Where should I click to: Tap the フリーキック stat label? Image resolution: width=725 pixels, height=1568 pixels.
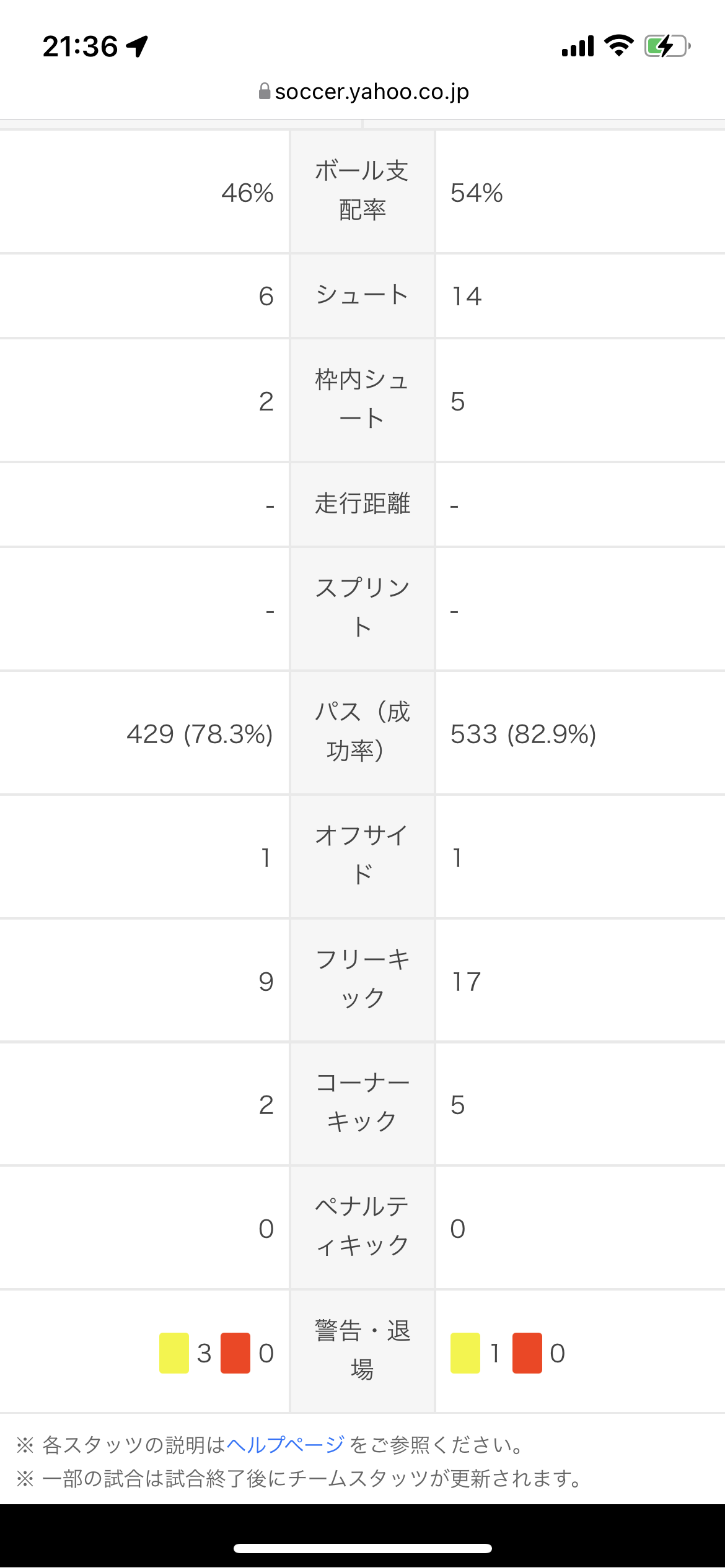(362, 980)
